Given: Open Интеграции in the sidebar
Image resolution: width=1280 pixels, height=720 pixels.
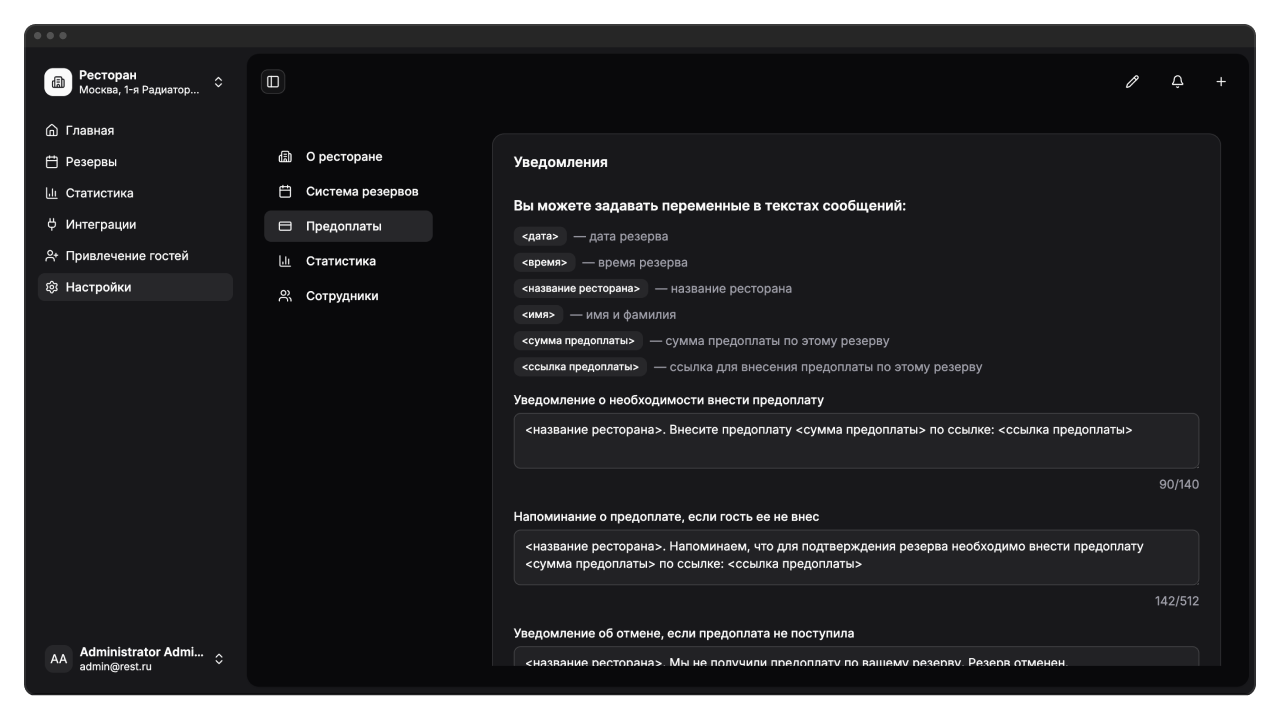Looking at the screenshot, I should [x=100, y=224].
